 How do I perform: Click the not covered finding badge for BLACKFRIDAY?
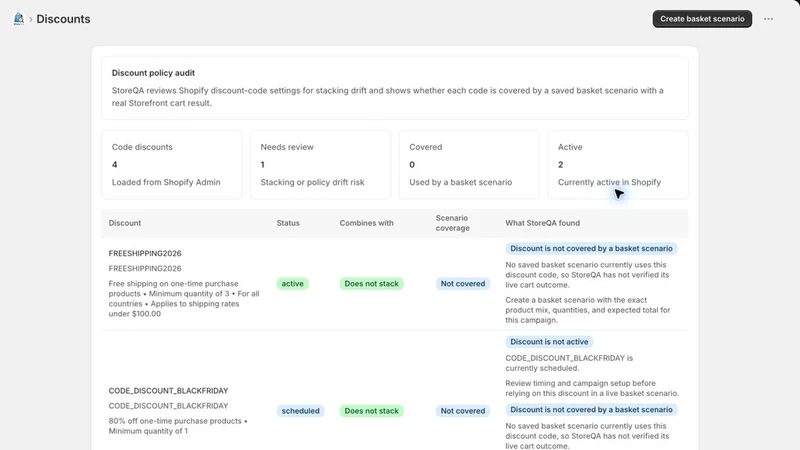[x=591, y=410]
